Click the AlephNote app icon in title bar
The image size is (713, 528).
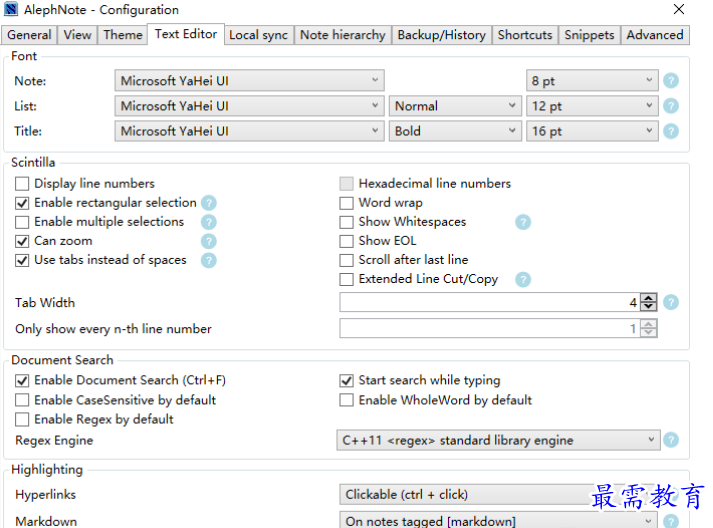10,9
